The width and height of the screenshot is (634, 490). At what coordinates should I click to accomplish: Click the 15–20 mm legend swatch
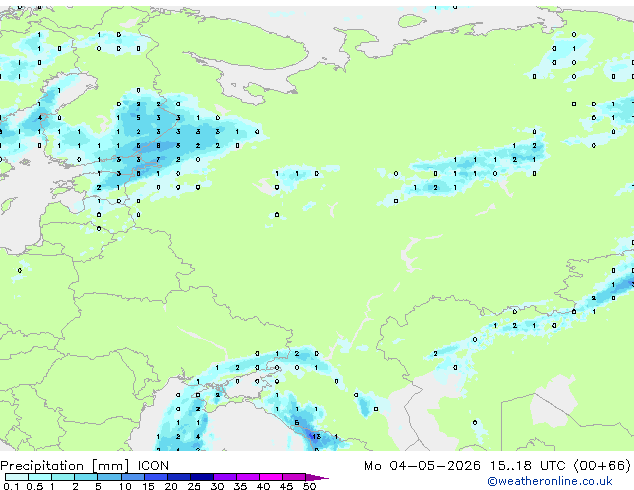point(156,477)
